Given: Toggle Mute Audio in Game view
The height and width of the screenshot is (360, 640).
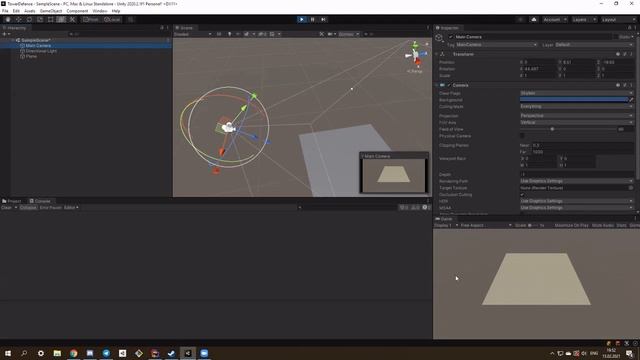Looking at the screenshot, I should pyautogui.click(x=602, y=225).
